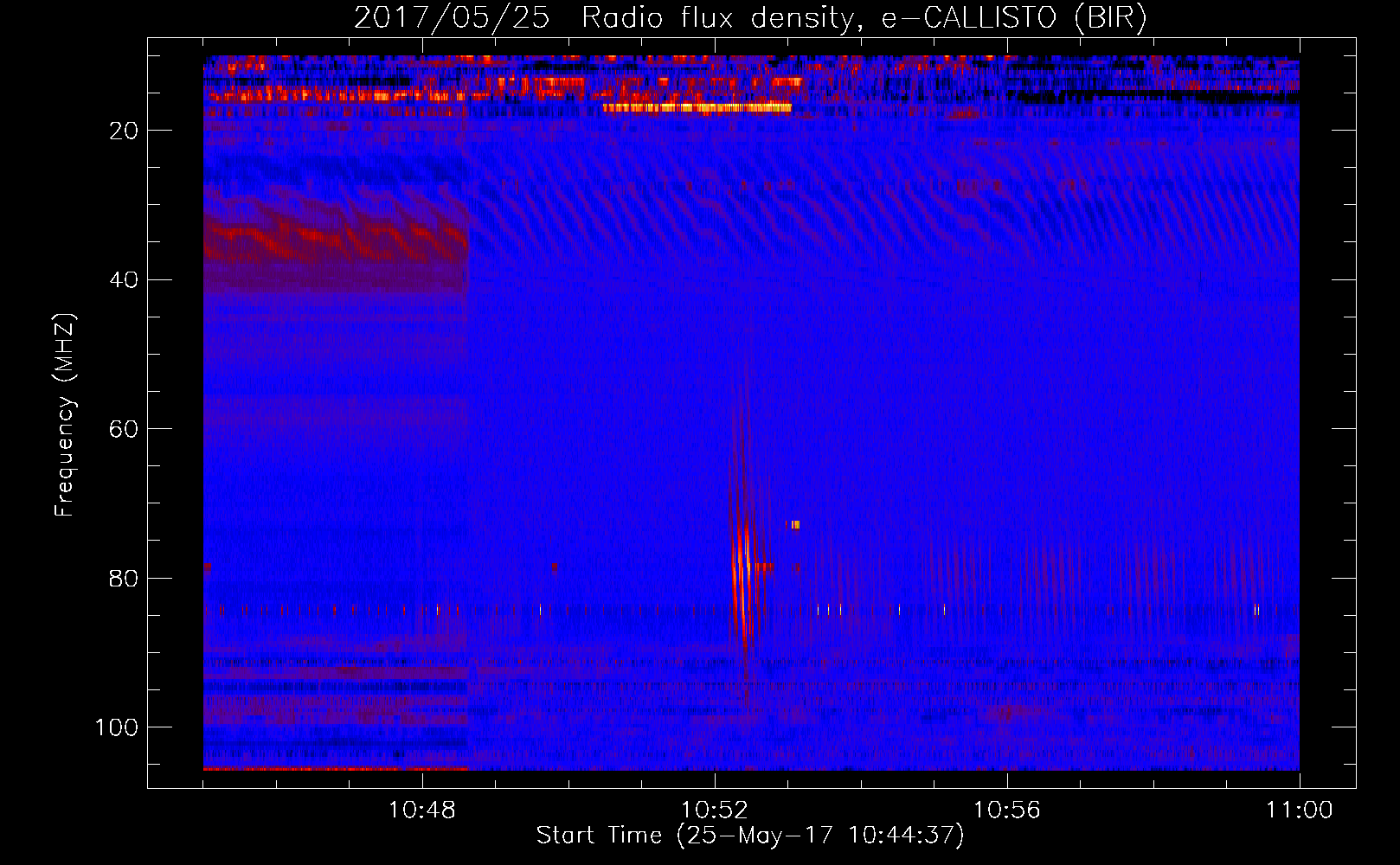The width and height of the screenshot is (1400, 865).
Task: Click the '11:00' time tick label
Action: pos(1300,811)
